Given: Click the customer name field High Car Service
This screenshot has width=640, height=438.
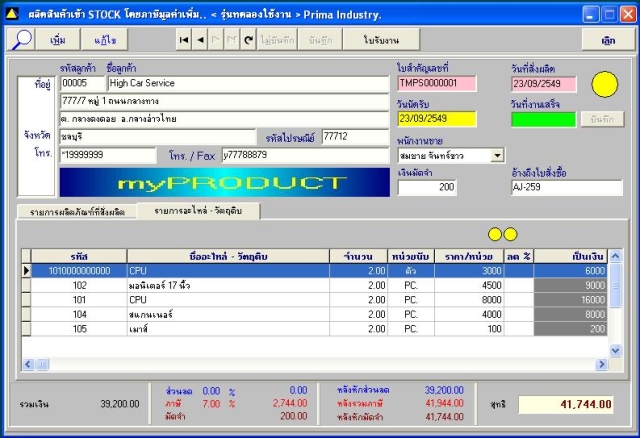Looking at the screenshot, I should click(248, 83).
